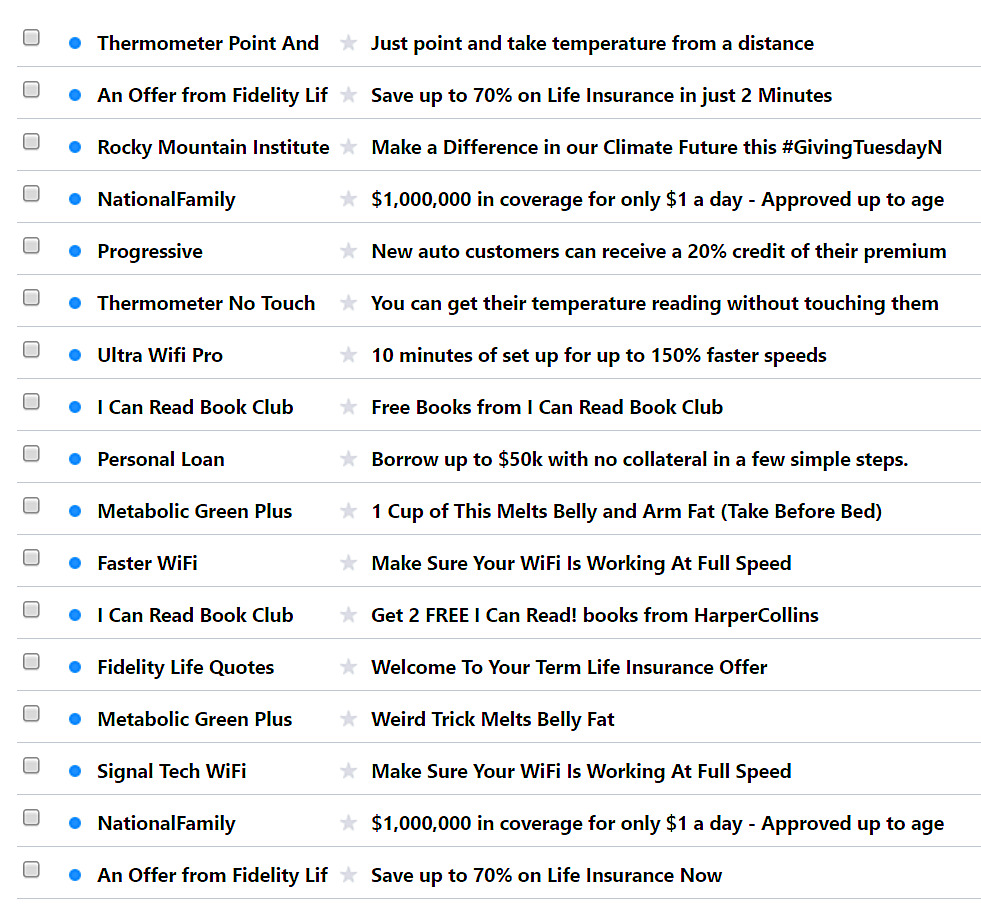
Task: Tick the Ultra Wifi Pro email checkbox
Action: [x=31, y=349]
